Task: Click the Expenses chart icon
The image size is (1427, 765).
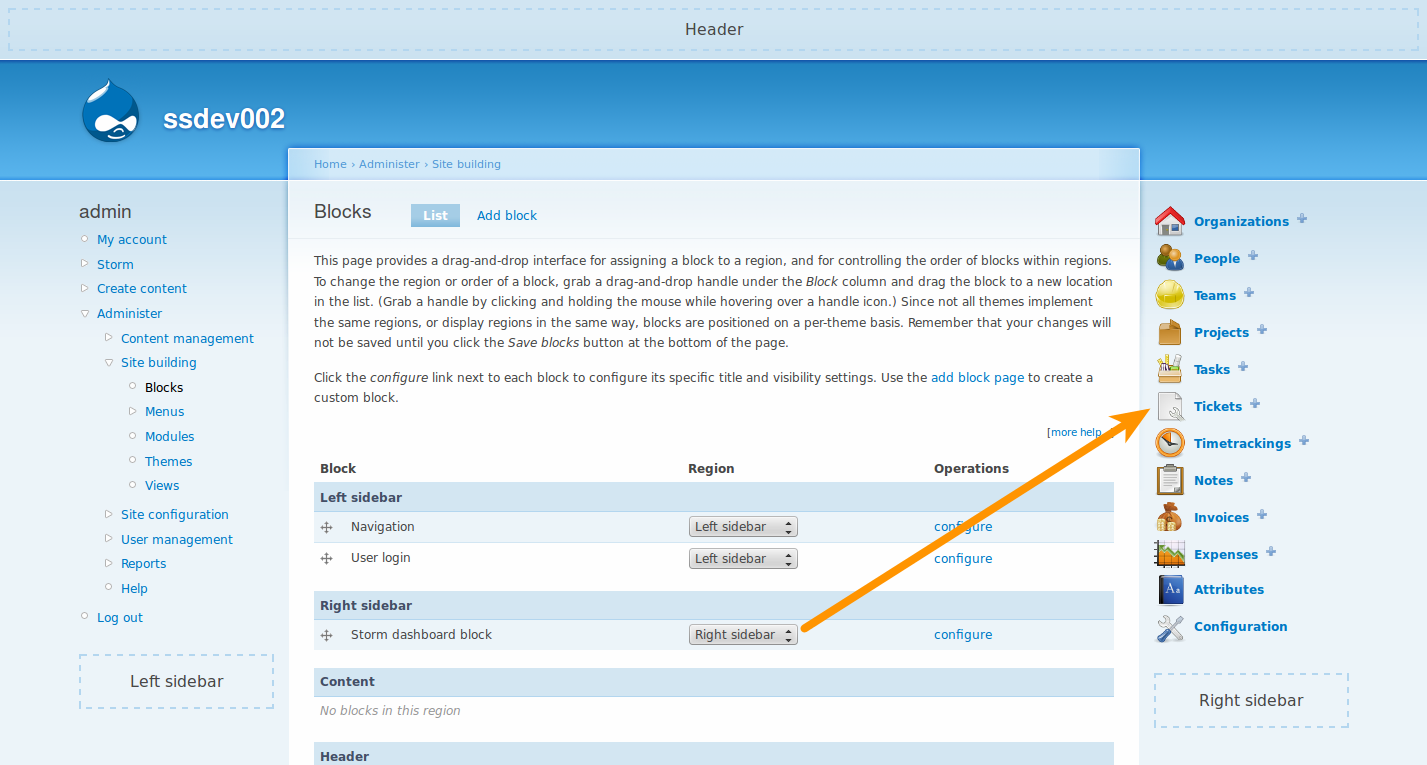Action: tap(1168, 553)
